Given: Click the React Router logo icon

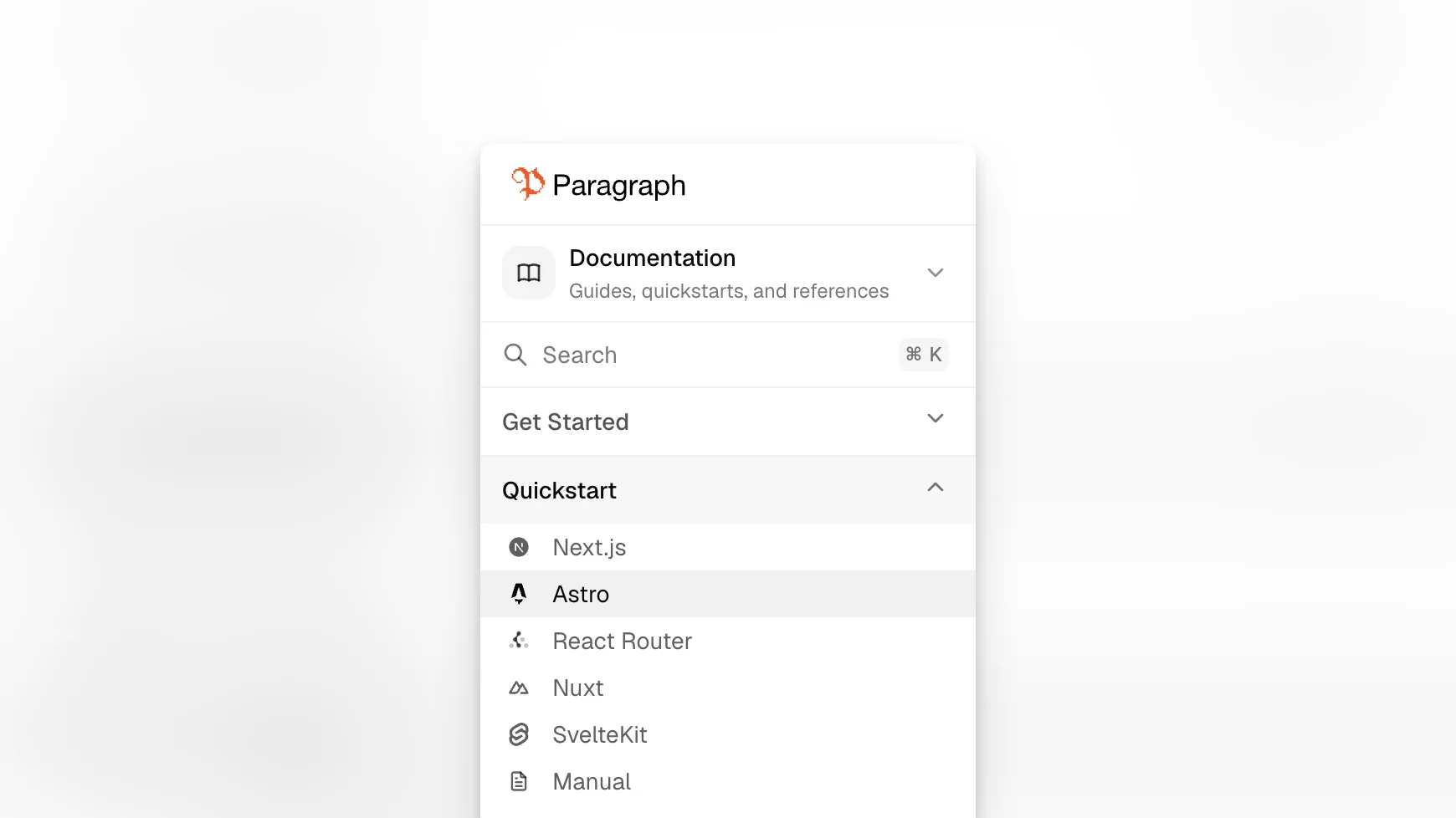Looking at the screenshot, I should [519, 641].
